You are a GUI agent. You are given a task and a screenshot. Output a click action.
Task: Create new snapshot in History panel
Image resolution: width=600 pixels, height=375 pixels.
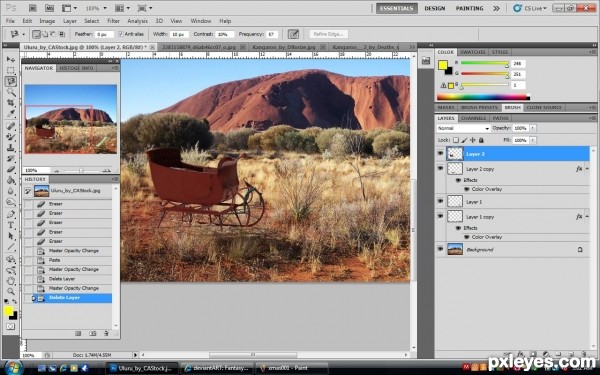click(x=92, y=334)
